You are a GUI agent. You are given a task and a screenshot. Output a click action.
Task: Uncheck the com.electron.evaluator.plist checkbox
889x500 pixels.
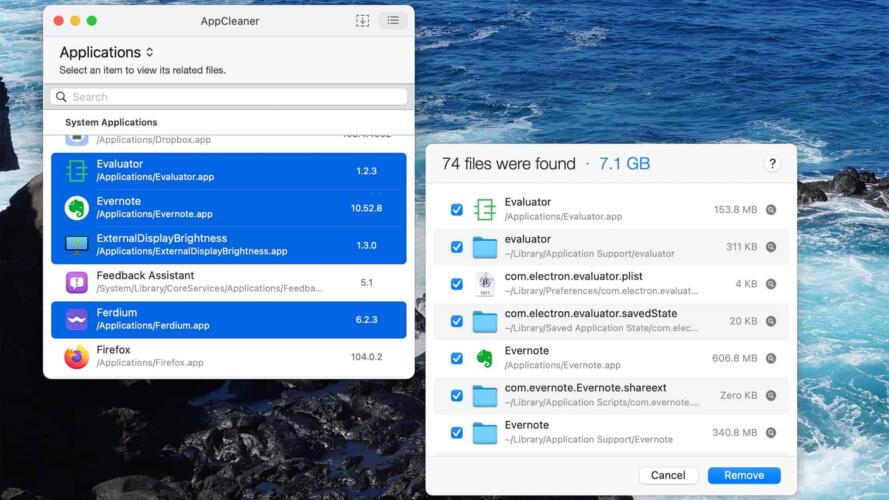click(457, 284)
